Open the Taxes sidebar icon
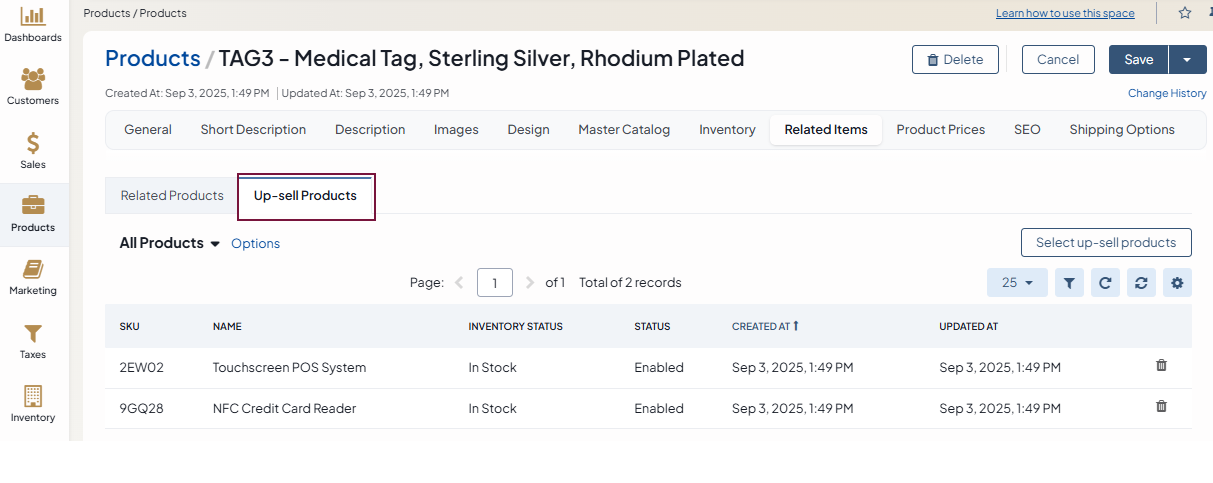Image resolution: width=1213 pixels, height=483 pixels. tap(33, 334)
